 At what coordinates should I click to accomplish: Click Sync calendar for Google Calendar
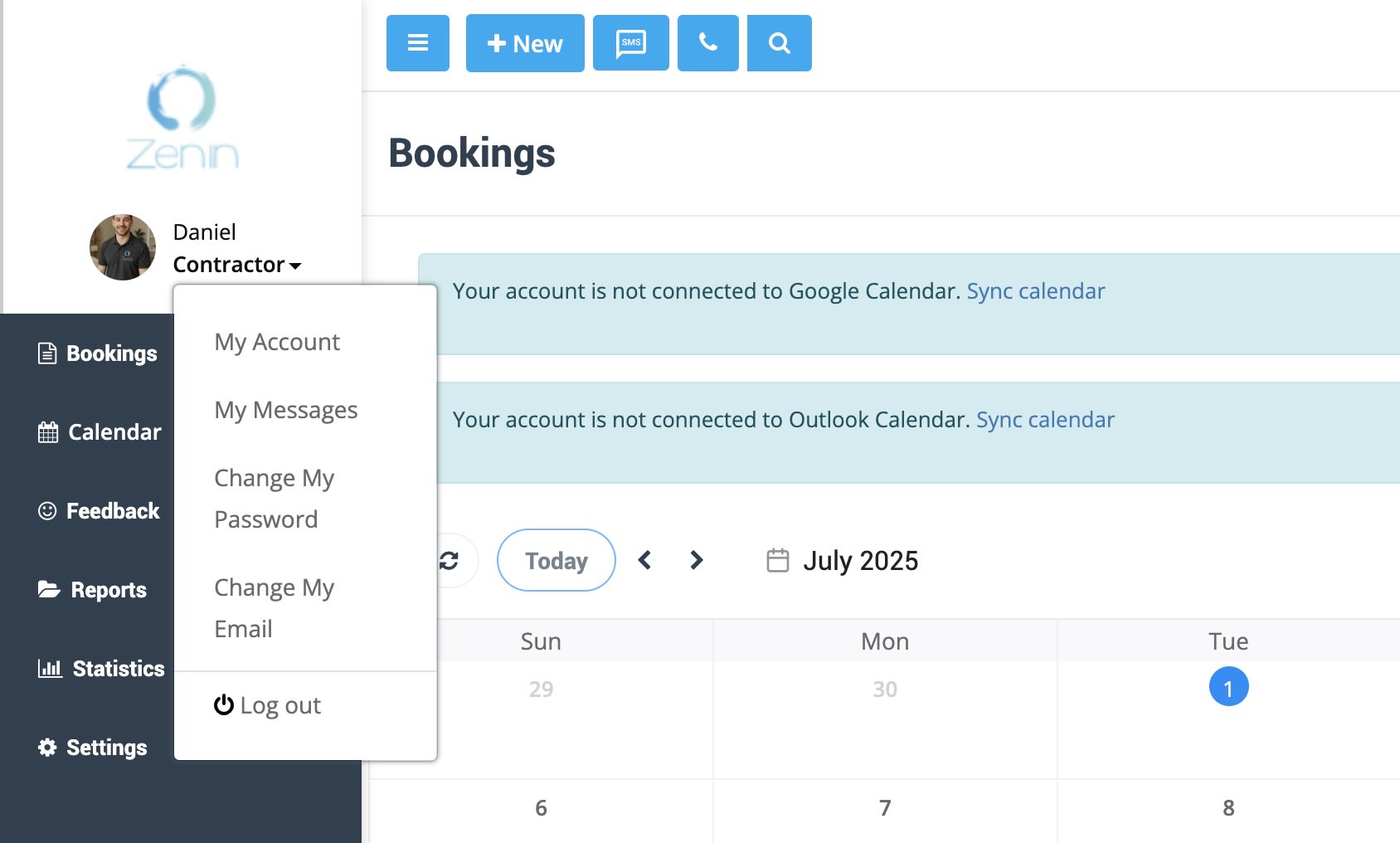[x=1035, y=290]
